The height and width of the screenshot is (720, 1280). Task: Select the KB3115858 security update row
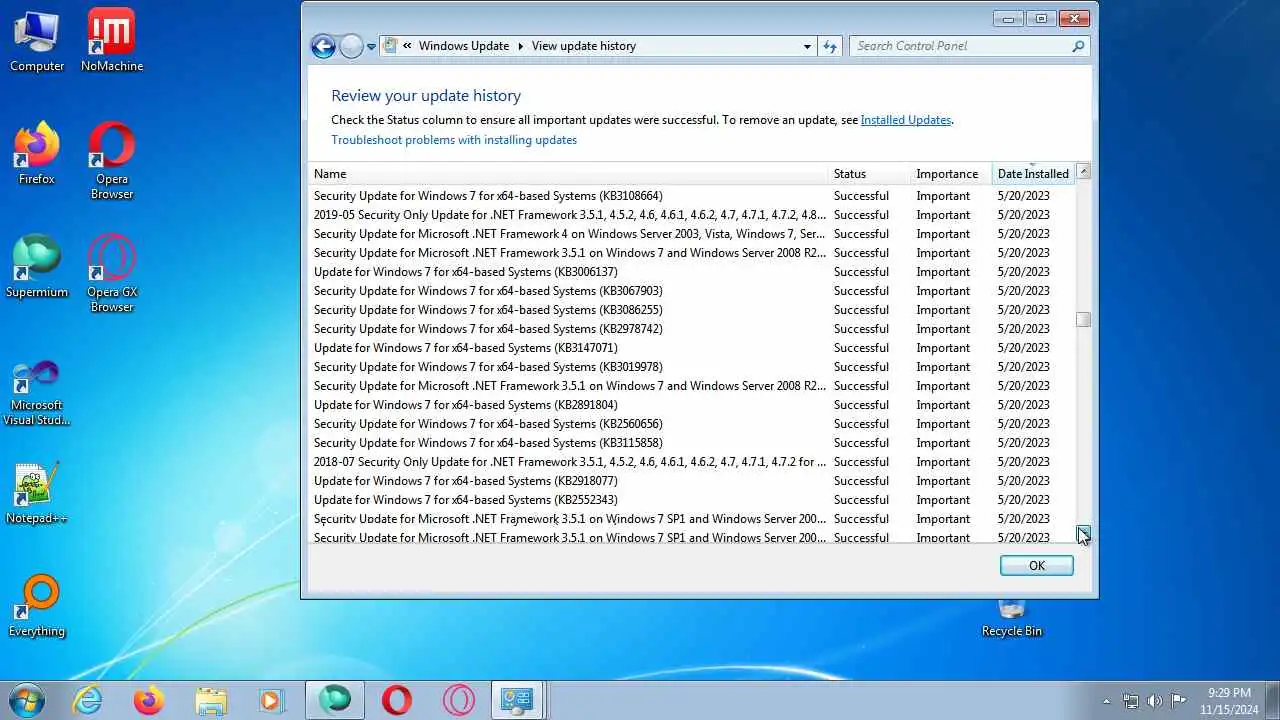pos(691,443)
